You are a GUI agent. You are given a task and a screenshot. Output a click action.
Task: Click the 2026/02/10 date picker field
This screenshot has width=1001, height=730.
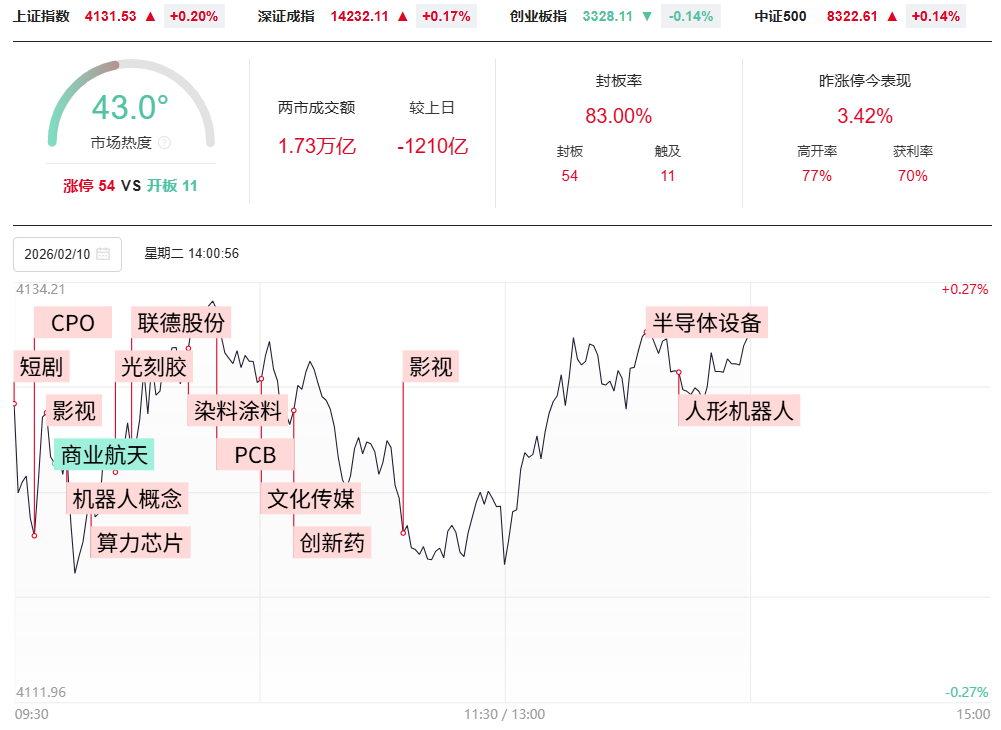click(x=67, y=254)
